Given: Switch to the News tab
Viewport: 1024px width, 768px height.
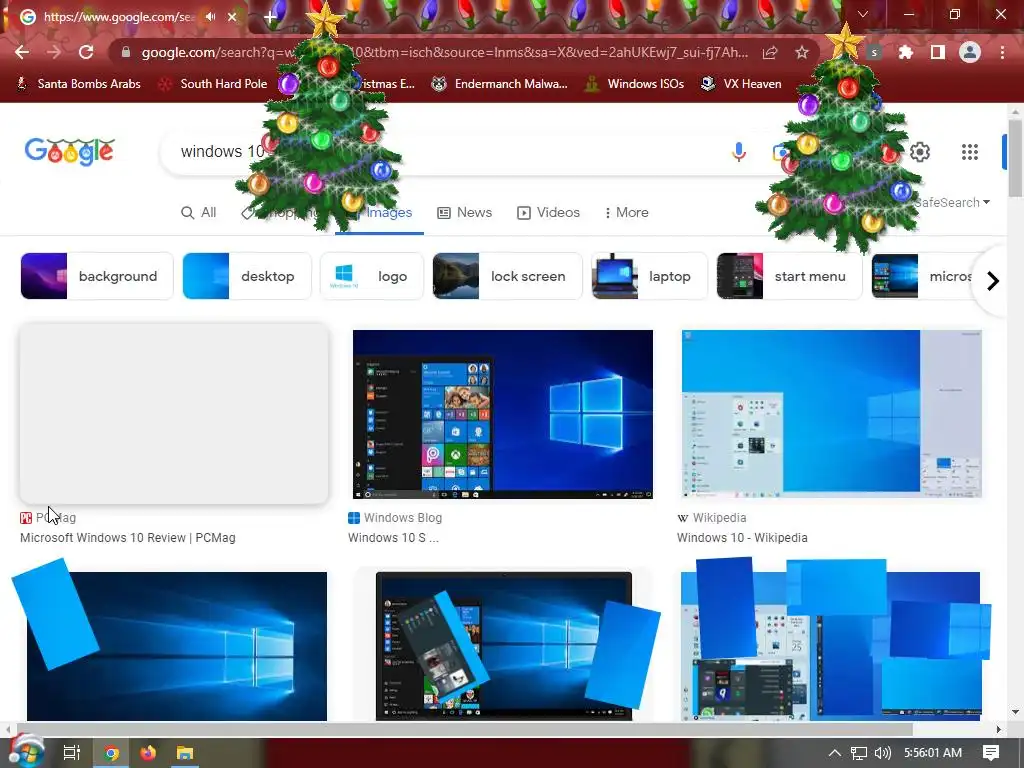Looking at the screenshot, I should point(464,212).
